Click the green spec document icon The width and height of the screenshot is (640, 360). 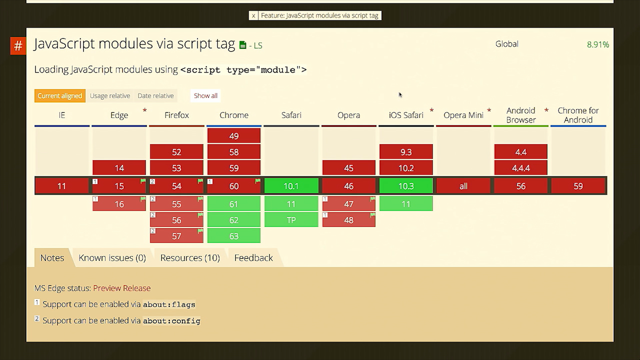point(243,45)
